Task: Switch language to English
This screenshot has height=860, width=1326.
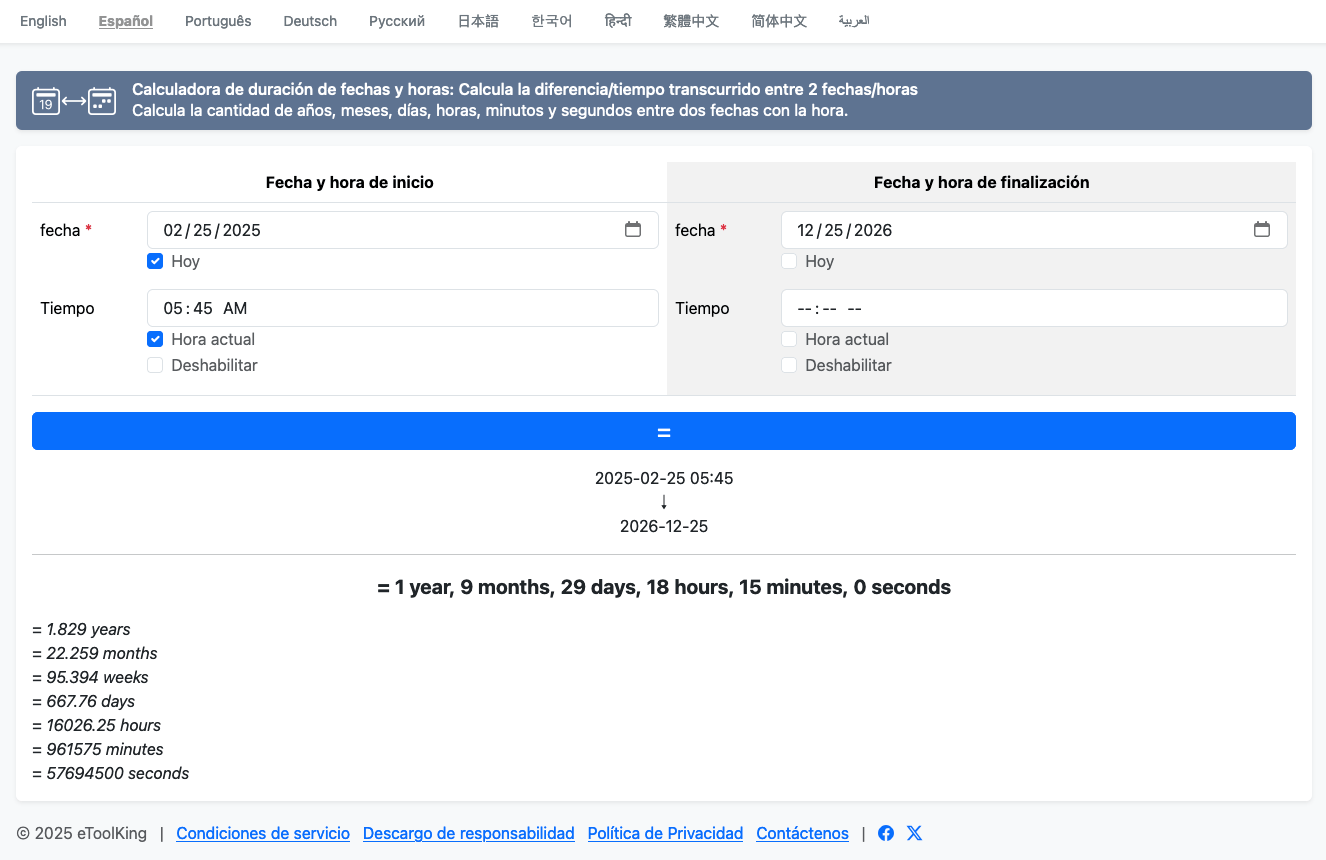Action: tap(43, 21)
